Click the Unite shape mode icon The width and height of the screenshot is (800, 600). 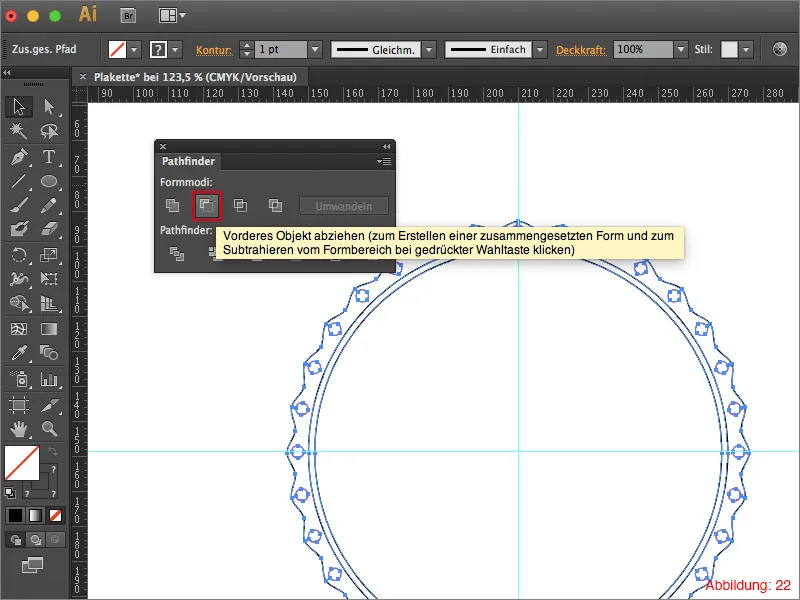pos(172,206)
